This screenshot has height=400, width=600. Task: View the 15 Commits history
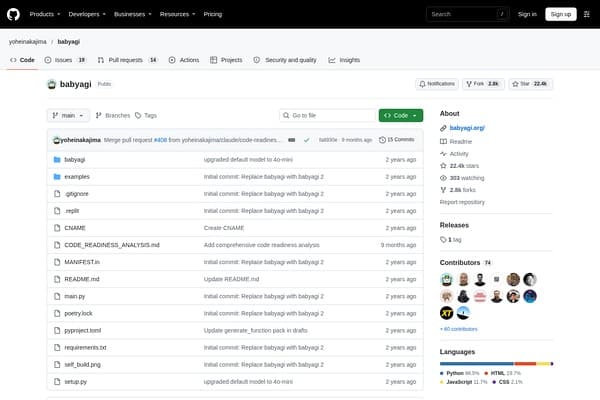(x=396, y=140)
